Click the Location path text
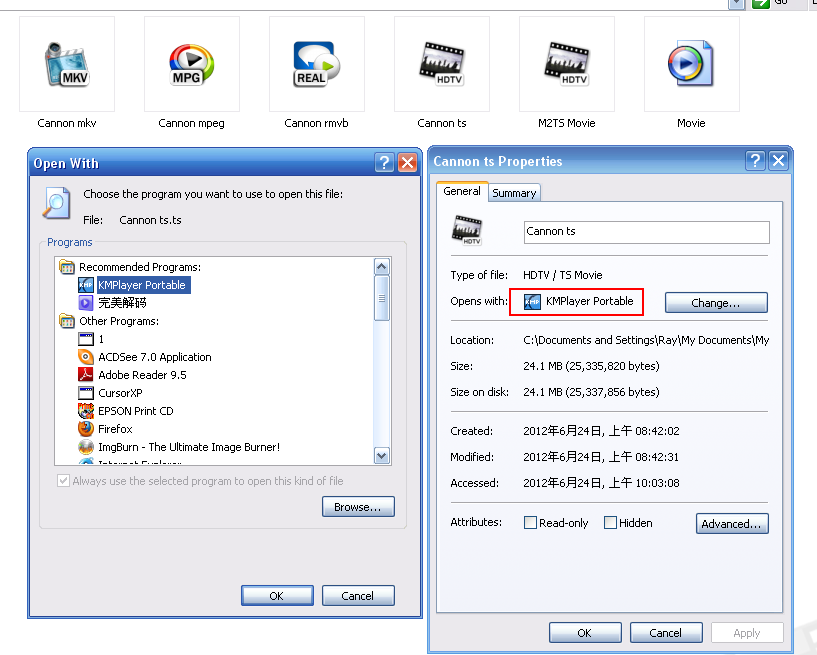 tap(646, 340)
